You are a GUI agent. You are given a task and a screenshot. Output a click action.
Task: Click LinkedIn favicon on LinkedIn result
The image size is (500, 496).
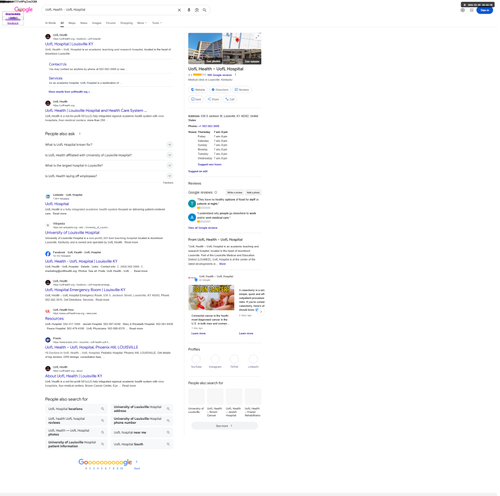pos(48,196)
